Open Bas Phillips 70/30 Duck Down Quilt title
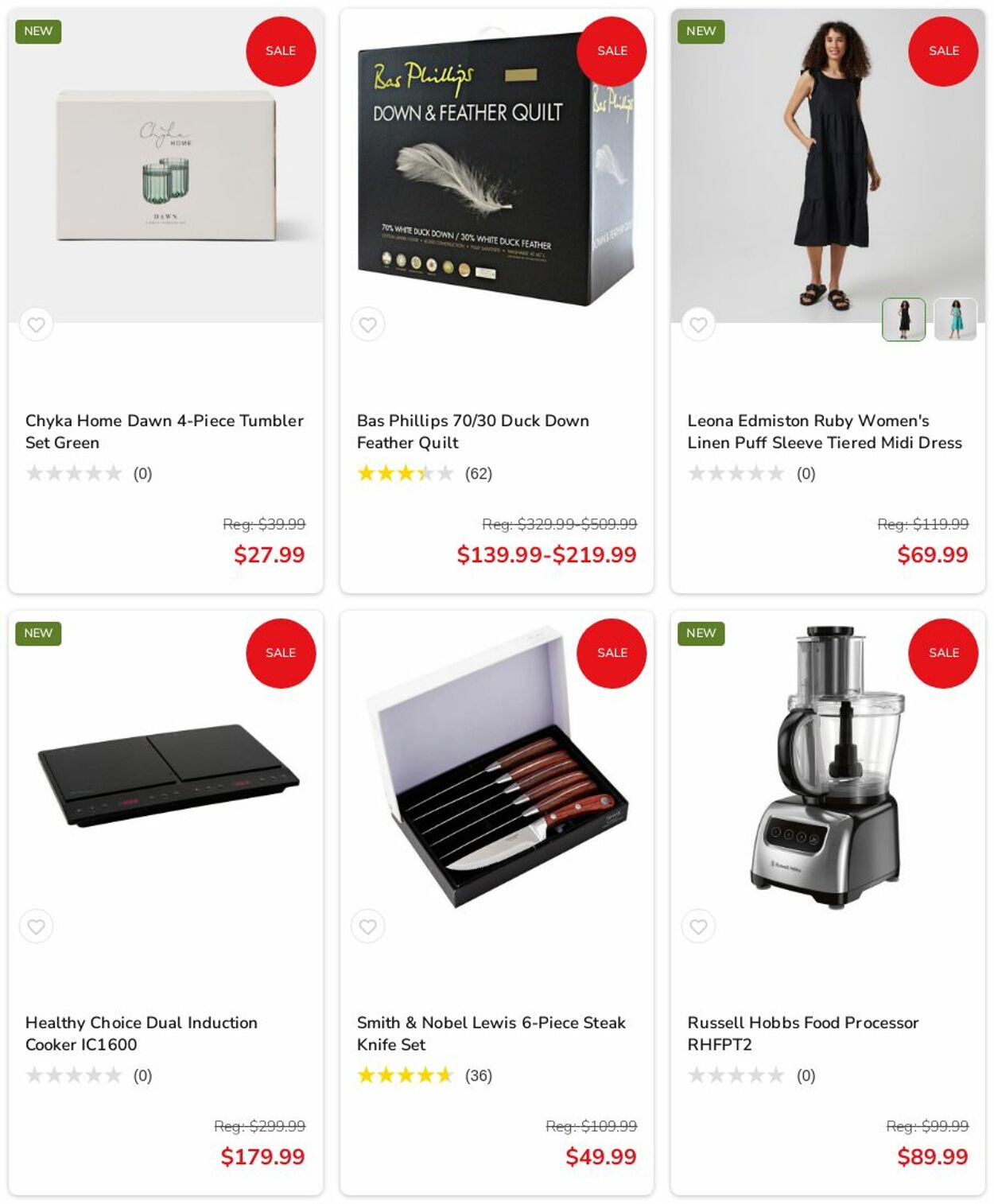Viewport: 994px width, 1204px height. tap(472, 431)
